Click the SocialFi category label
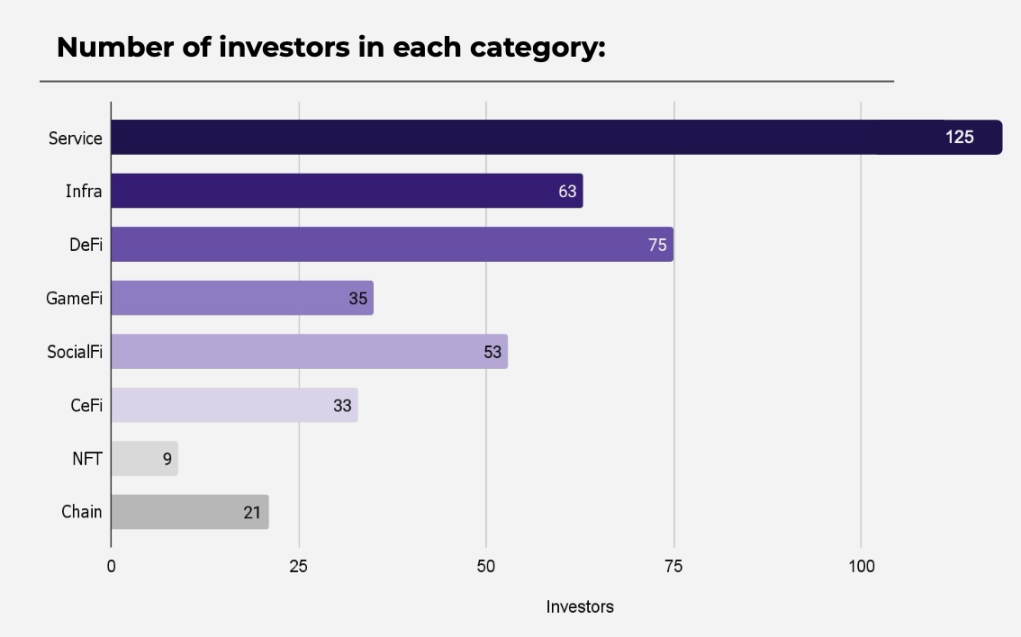This screenshot has height=637, width=1021. [x=75, y=352]
